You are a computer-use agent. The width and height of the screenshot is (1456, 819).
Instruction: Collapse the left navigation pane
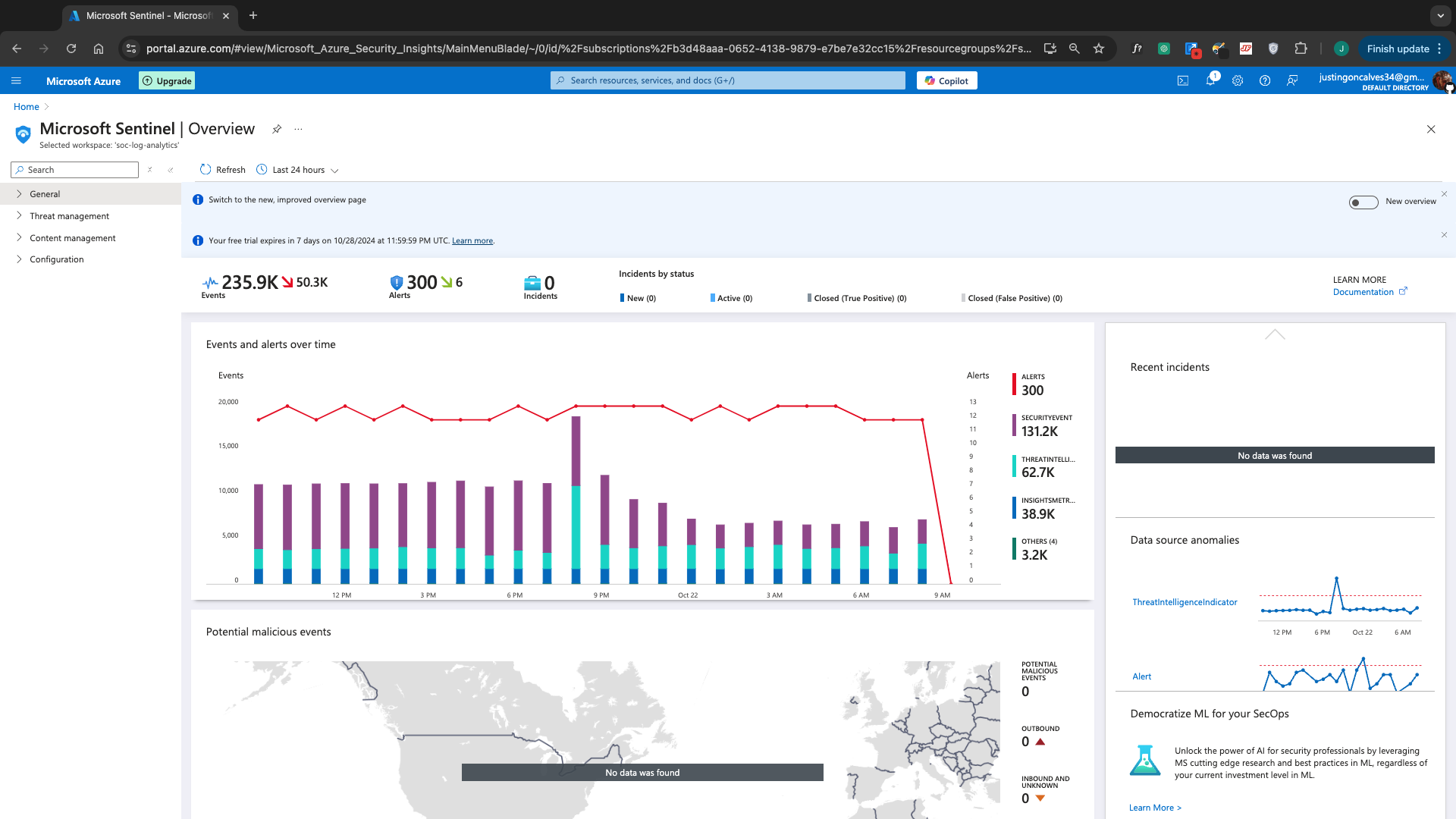coord(171,170)
